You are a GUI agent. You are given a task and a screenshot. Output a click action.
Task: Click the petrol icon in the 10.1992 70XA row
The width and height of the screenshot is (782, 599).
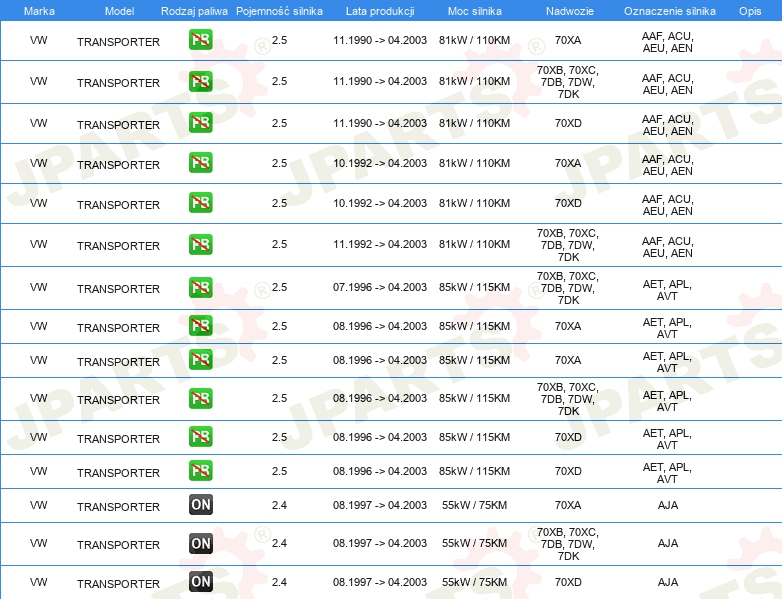[200, 163]
